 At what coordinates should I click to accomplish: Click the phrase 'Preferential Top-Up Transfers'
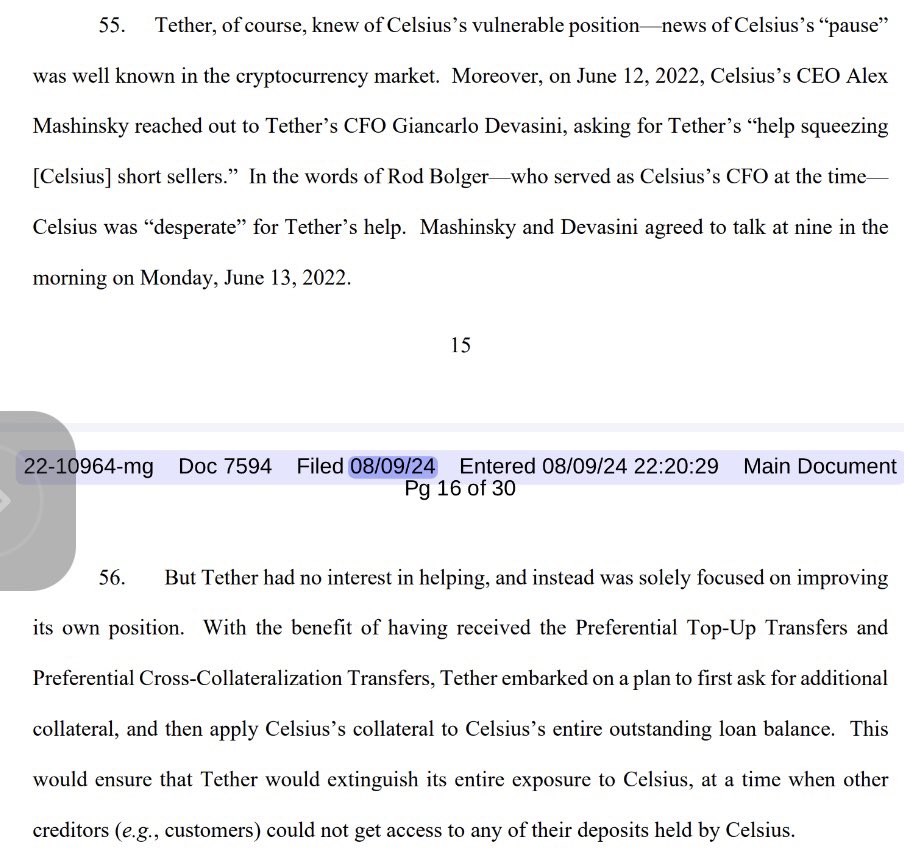tap(711, 628)
